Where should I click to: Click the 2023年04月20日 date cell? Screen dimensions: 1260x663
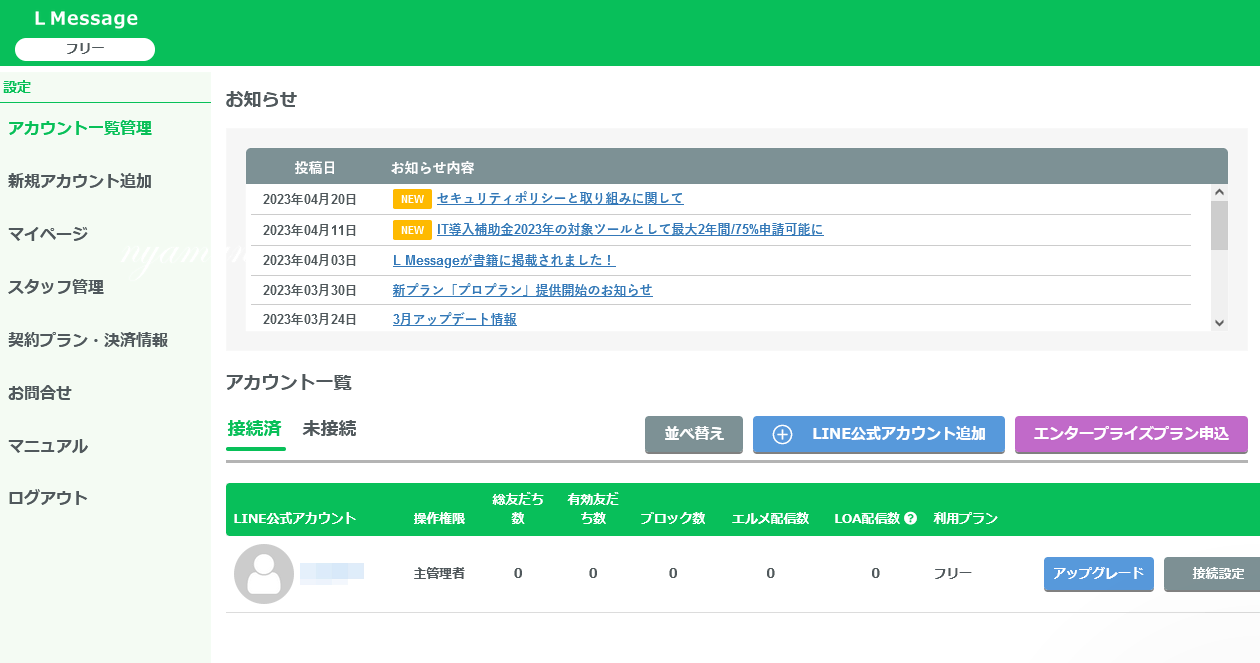click(310, 199)
